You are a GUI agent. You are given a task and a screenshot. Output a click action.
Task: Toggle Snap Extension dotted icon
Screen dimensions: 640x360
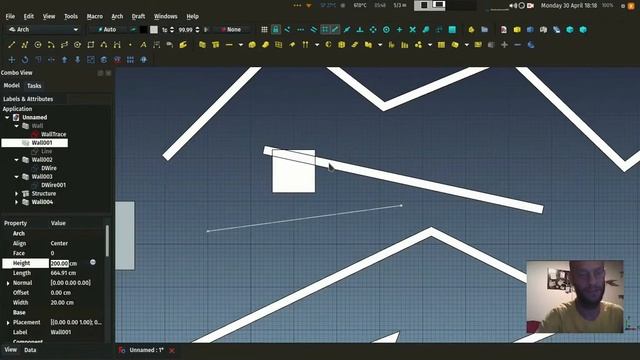click(300, 29)
